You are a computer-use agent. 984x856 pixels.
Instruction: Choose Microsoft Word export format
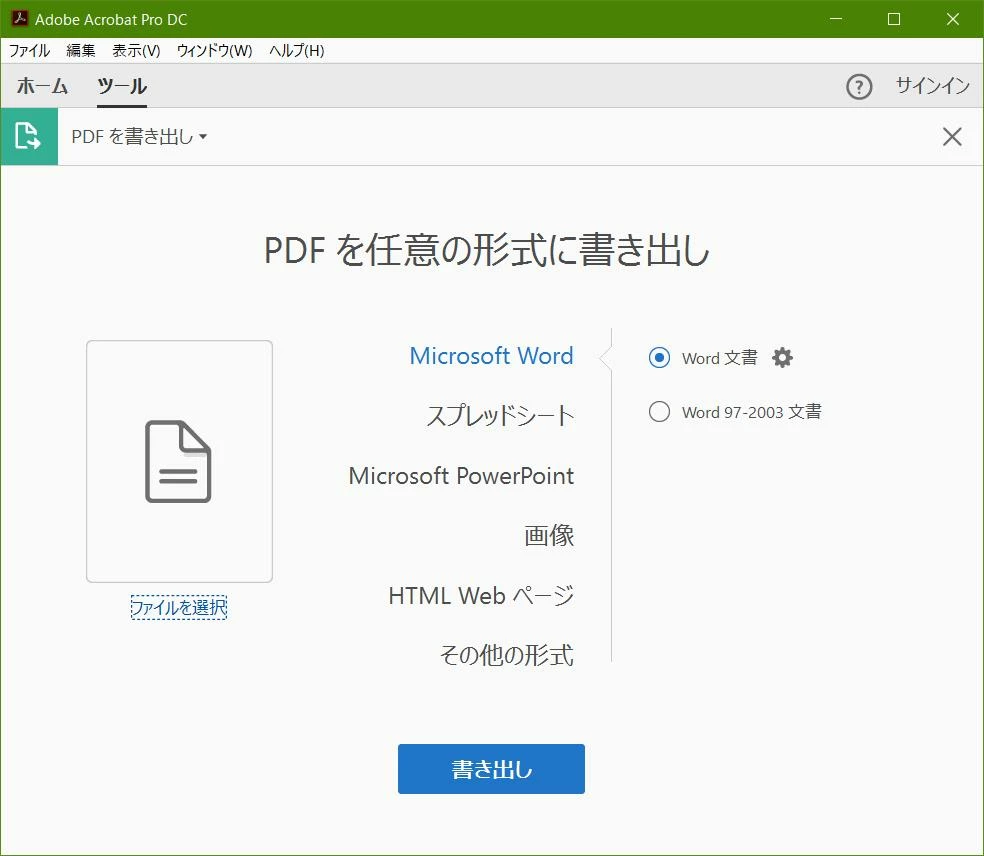[x=491, y=356]
